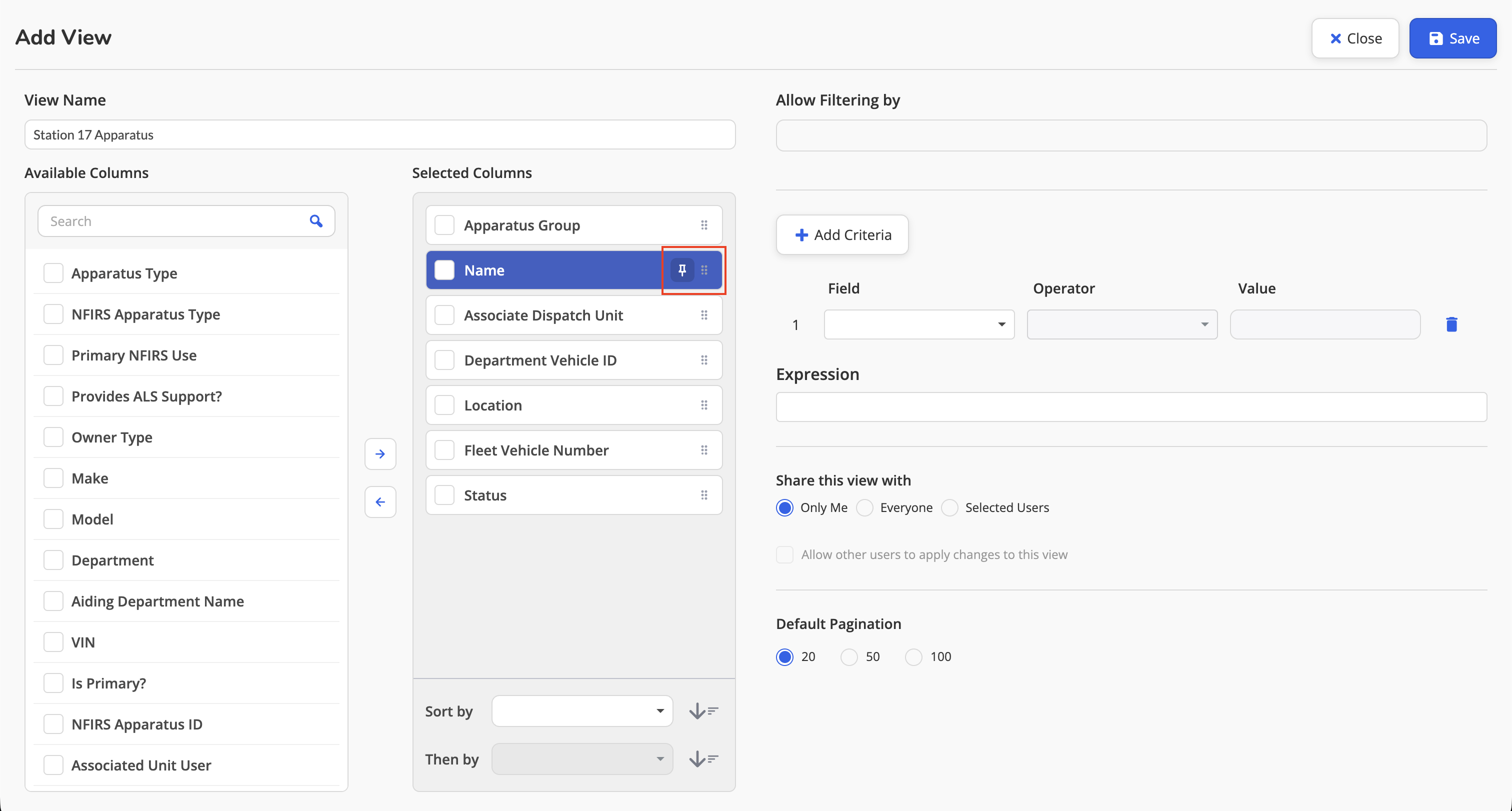The height and width of the screenshot is (811, 1512).
Task: Click the search magnifier in Available Columns
Action: [316, 221]
